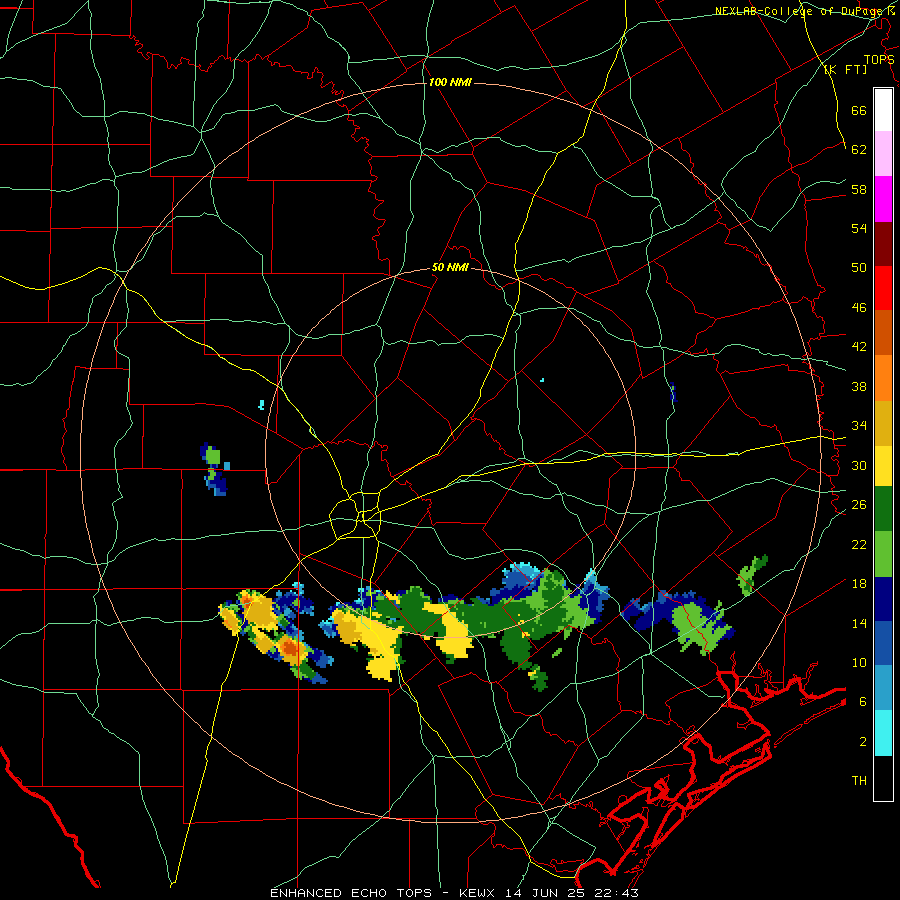Pick the navy blue legend swatch
Screen dimensions: 900x900
click(883, 599)
